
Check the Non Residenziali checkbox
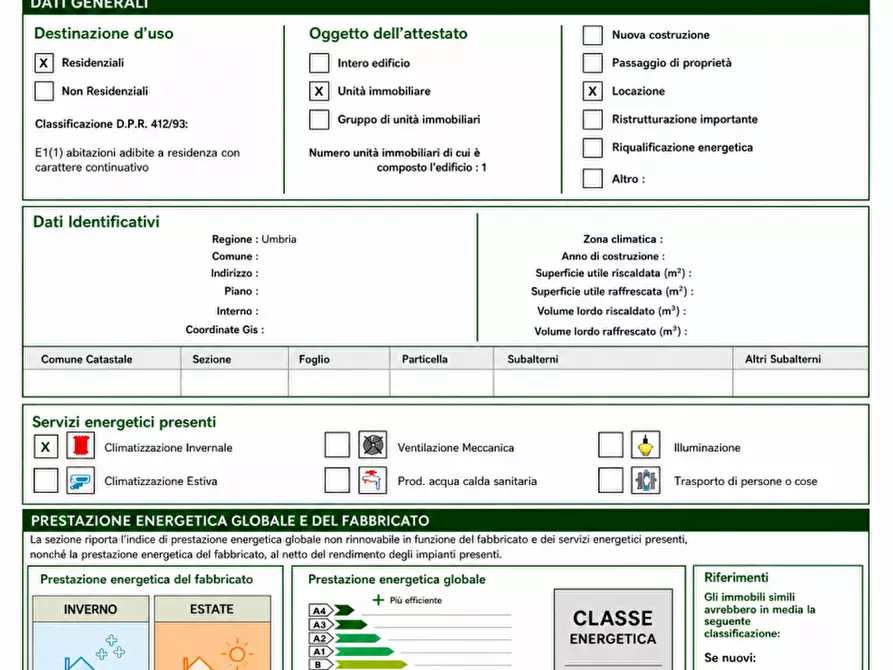44,91
